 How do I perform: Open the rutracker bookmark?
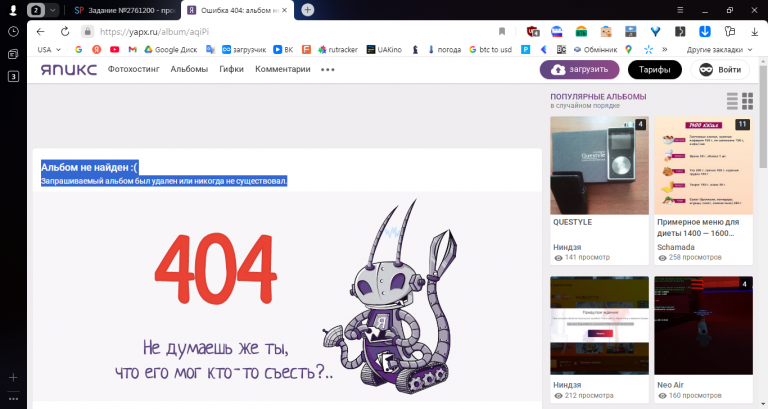[x=338, y=49]
